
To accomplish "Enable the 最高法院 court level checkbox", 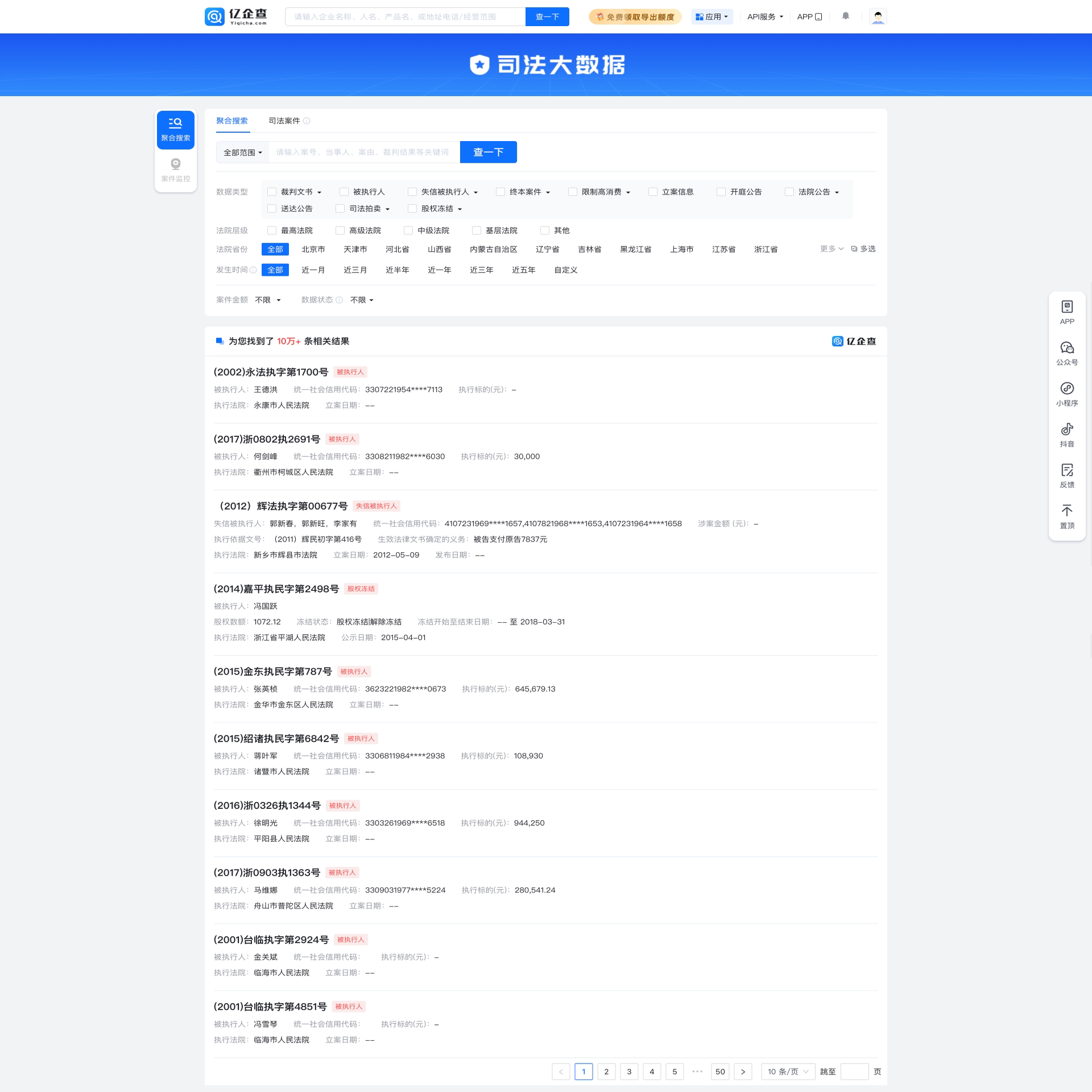I will pos(272,230).
